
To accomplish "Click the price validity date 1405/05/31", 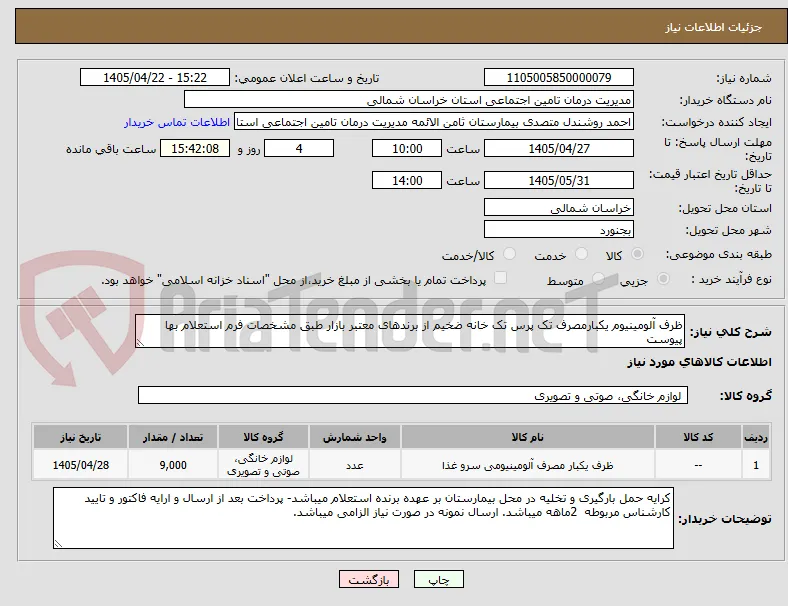I will click(x=559, y=180).
